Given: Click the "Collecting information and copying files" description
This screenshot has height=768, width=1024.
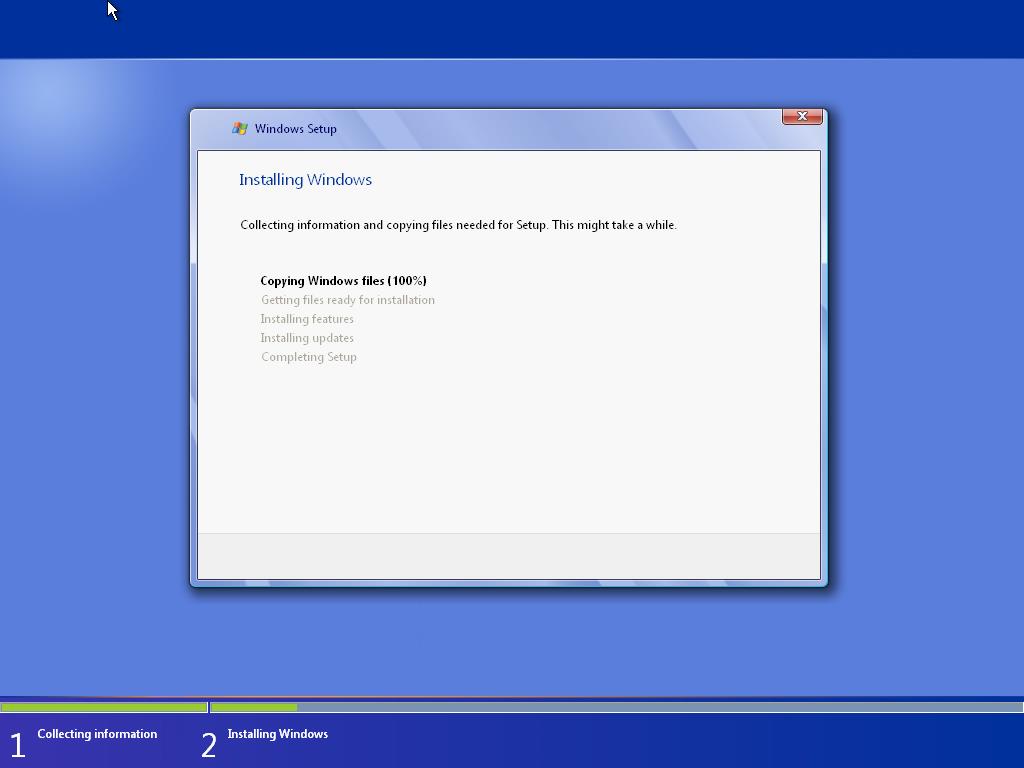Looking at the screenshot, I should 458,225.
